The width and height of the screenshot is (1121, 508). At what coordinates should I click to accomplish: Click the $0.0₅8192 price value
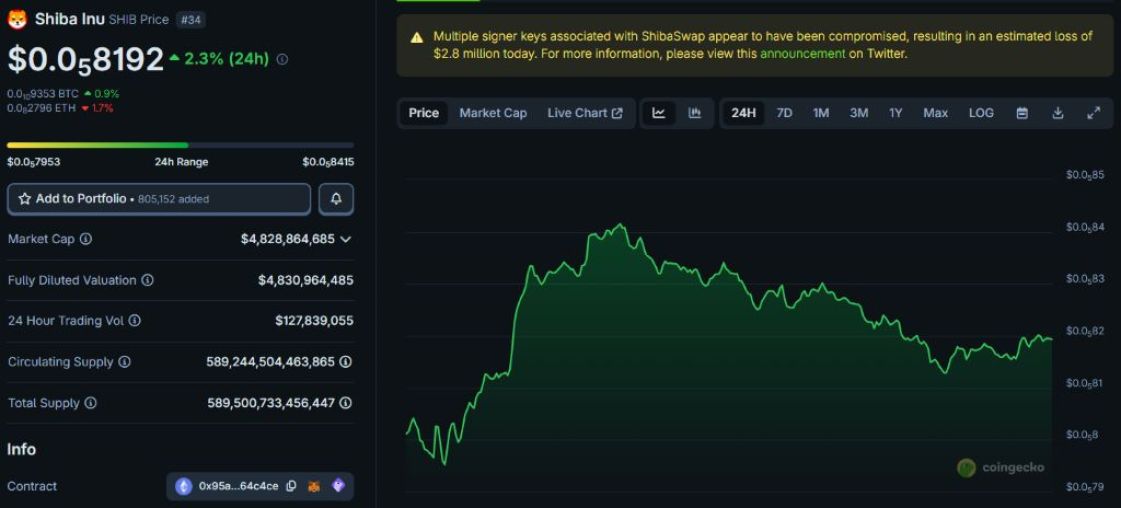[86, 59]
